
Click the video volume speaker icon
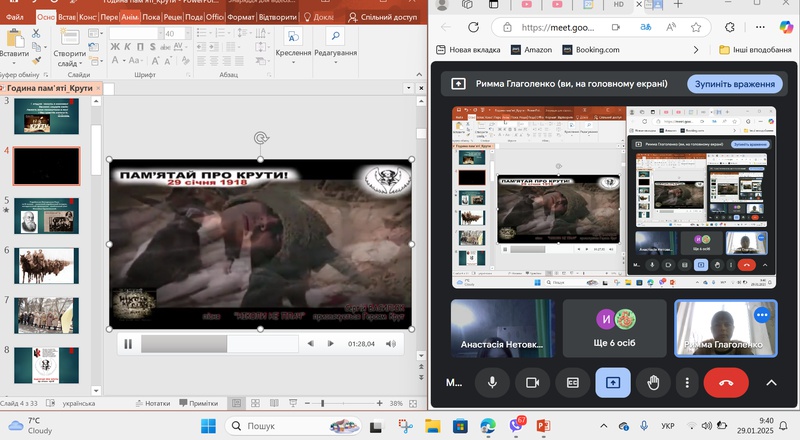391,344
